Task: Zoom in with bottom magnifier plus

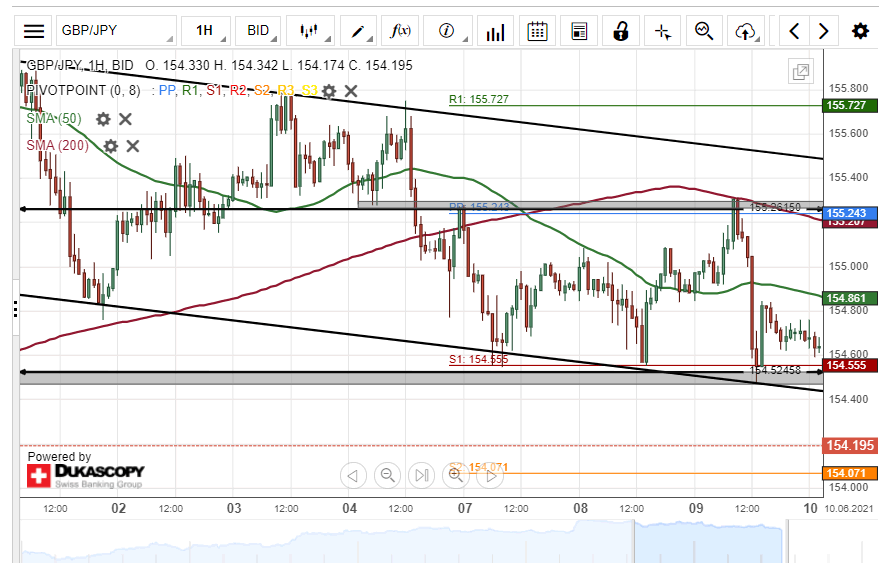Action: (456, 476)
